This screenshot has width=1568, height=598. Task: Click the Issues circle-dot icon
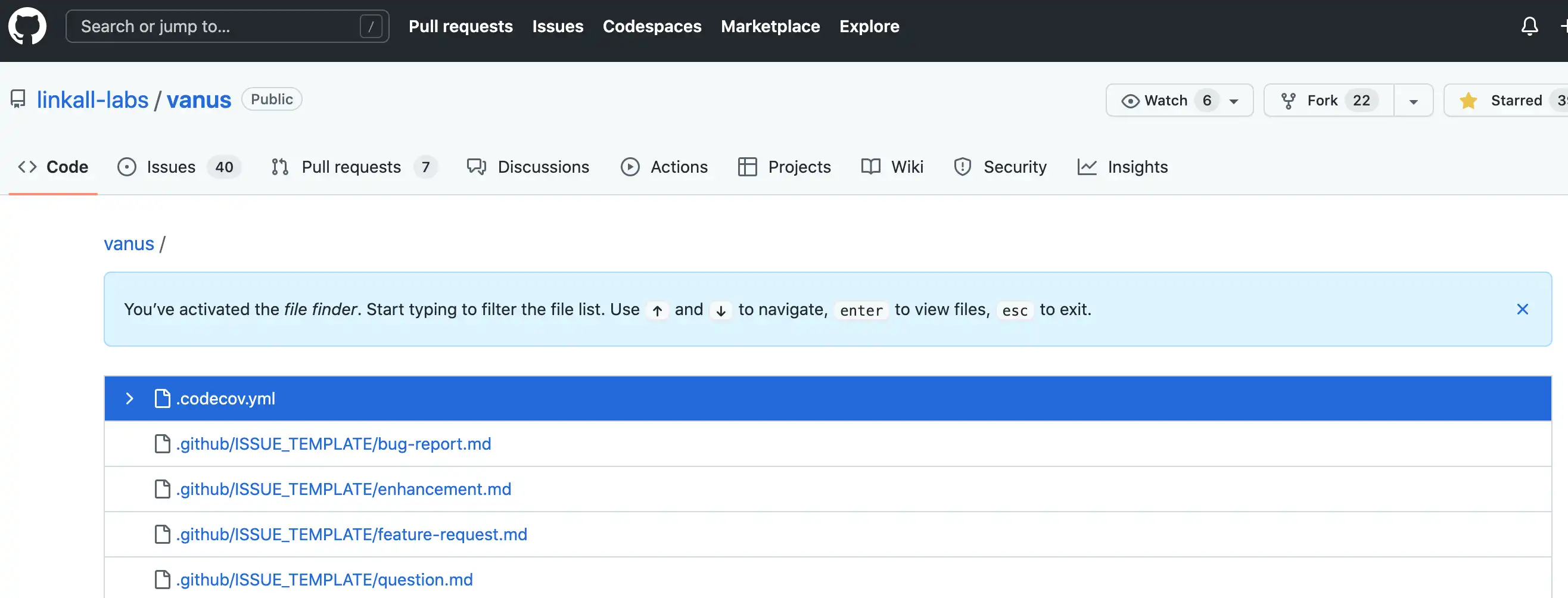(127, 167)
